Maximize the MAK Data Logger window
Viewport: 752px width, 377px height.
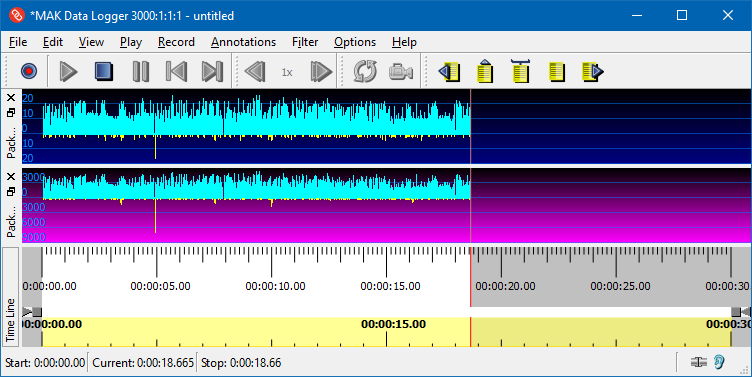click(x=682, y=15)
